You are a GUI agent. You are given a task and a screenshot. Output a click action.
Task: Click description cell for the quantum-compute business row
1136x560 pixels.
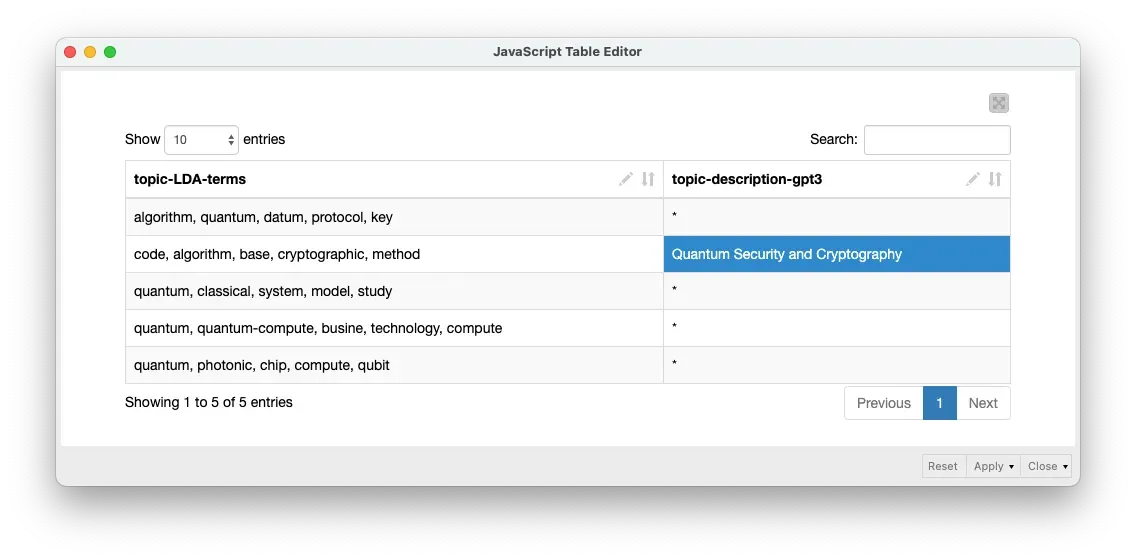tap(836, 328)
